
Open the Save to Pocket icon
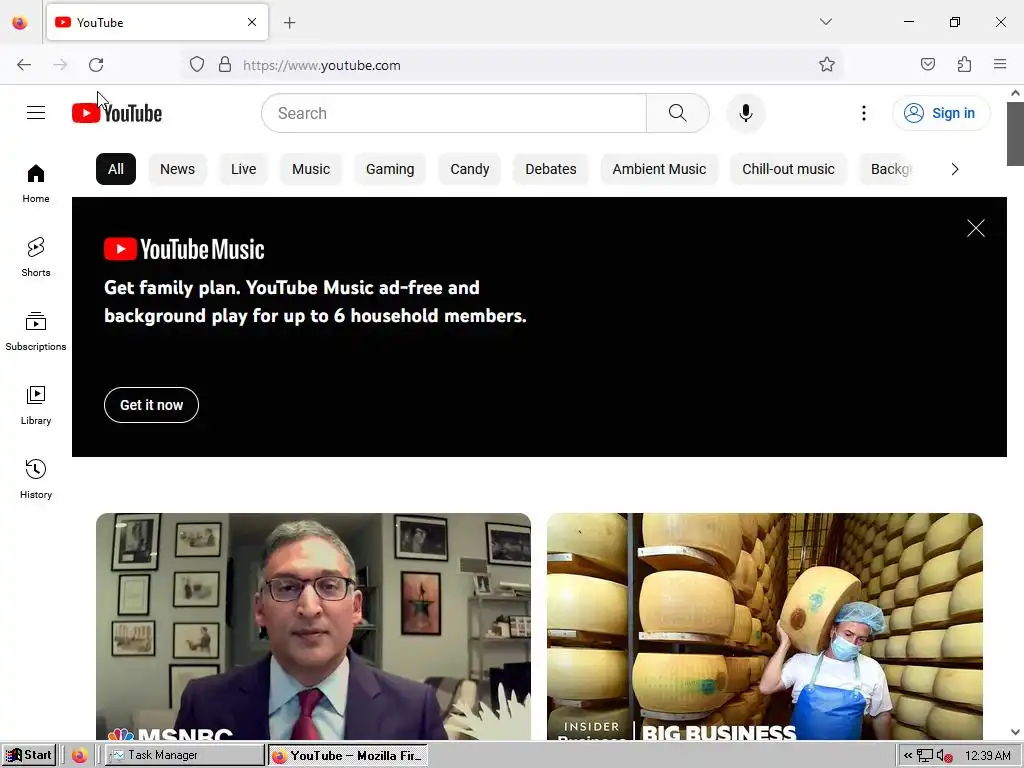click(x=927, y=64)
